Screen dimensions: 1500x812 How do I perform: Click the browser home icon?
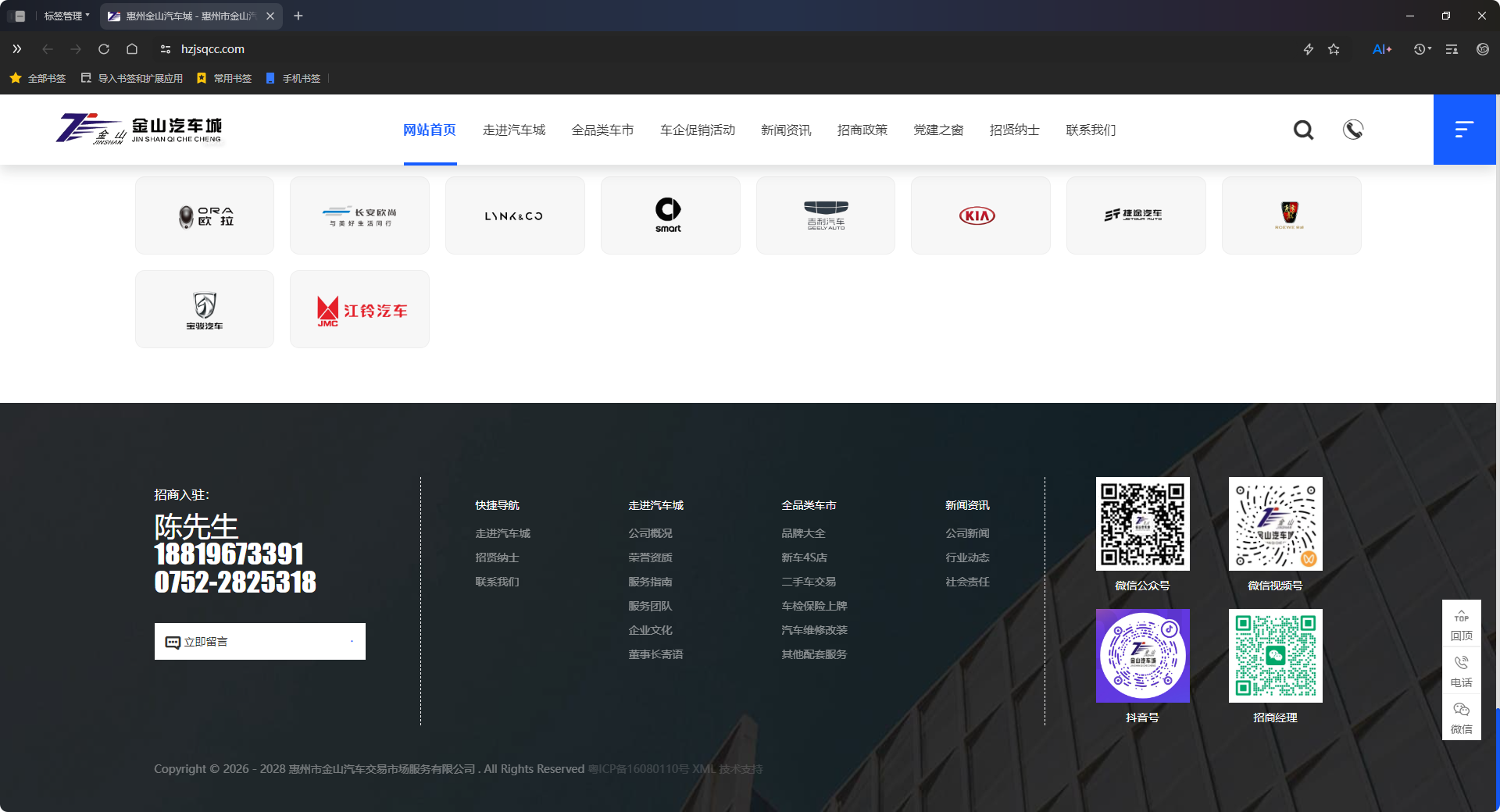coord(132,49)
